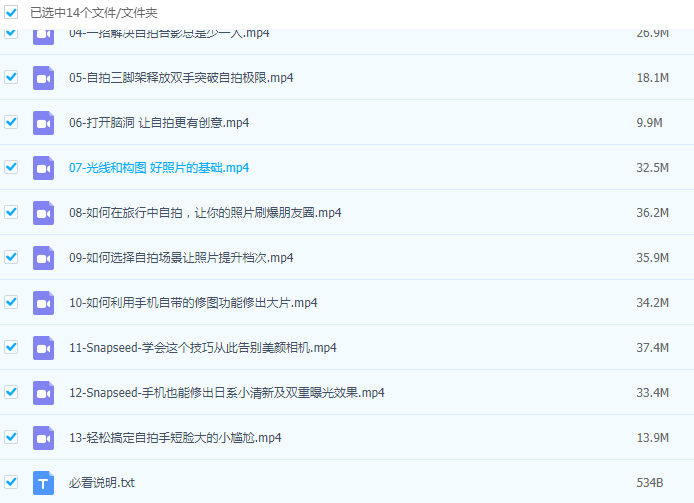Click the video icon of 13-轻松搞定自拍 file

pos(43,438)
